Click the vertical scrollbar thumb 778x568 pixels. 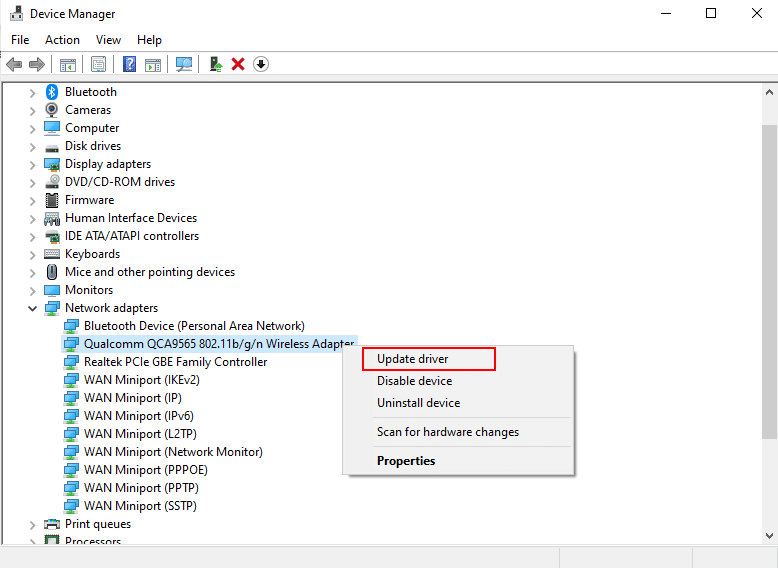click(x=769, y=282)
